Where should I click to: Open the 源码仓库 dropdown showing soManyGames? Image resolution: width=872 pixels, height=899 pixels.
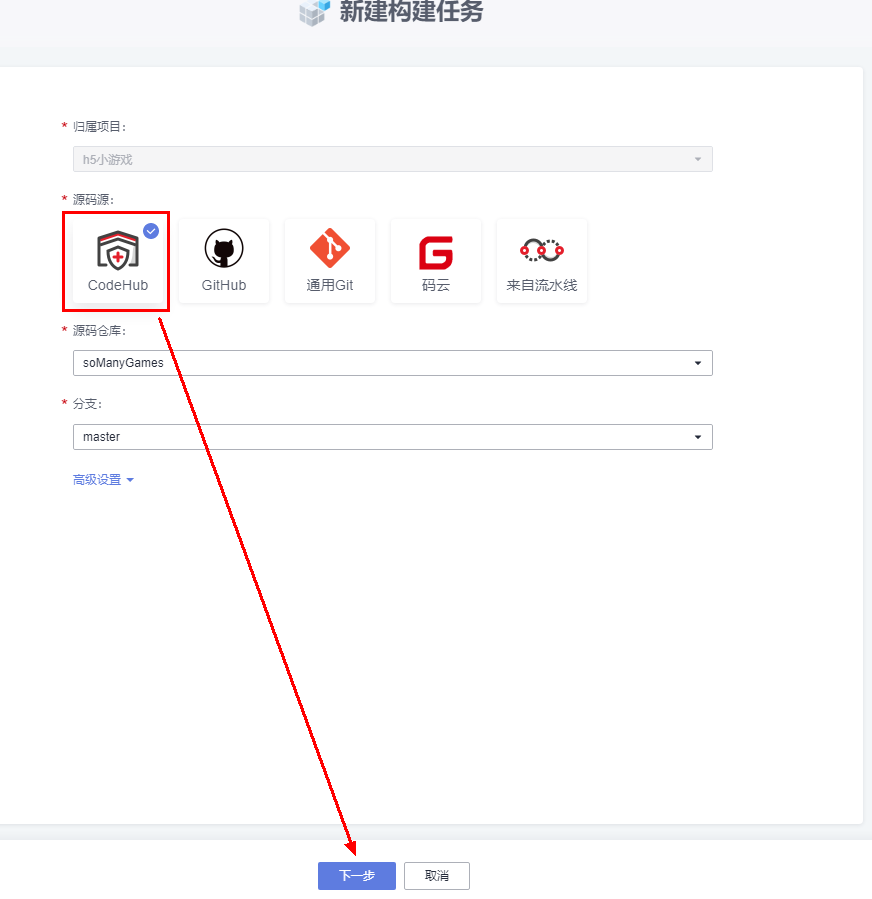[x=393, y=363]
